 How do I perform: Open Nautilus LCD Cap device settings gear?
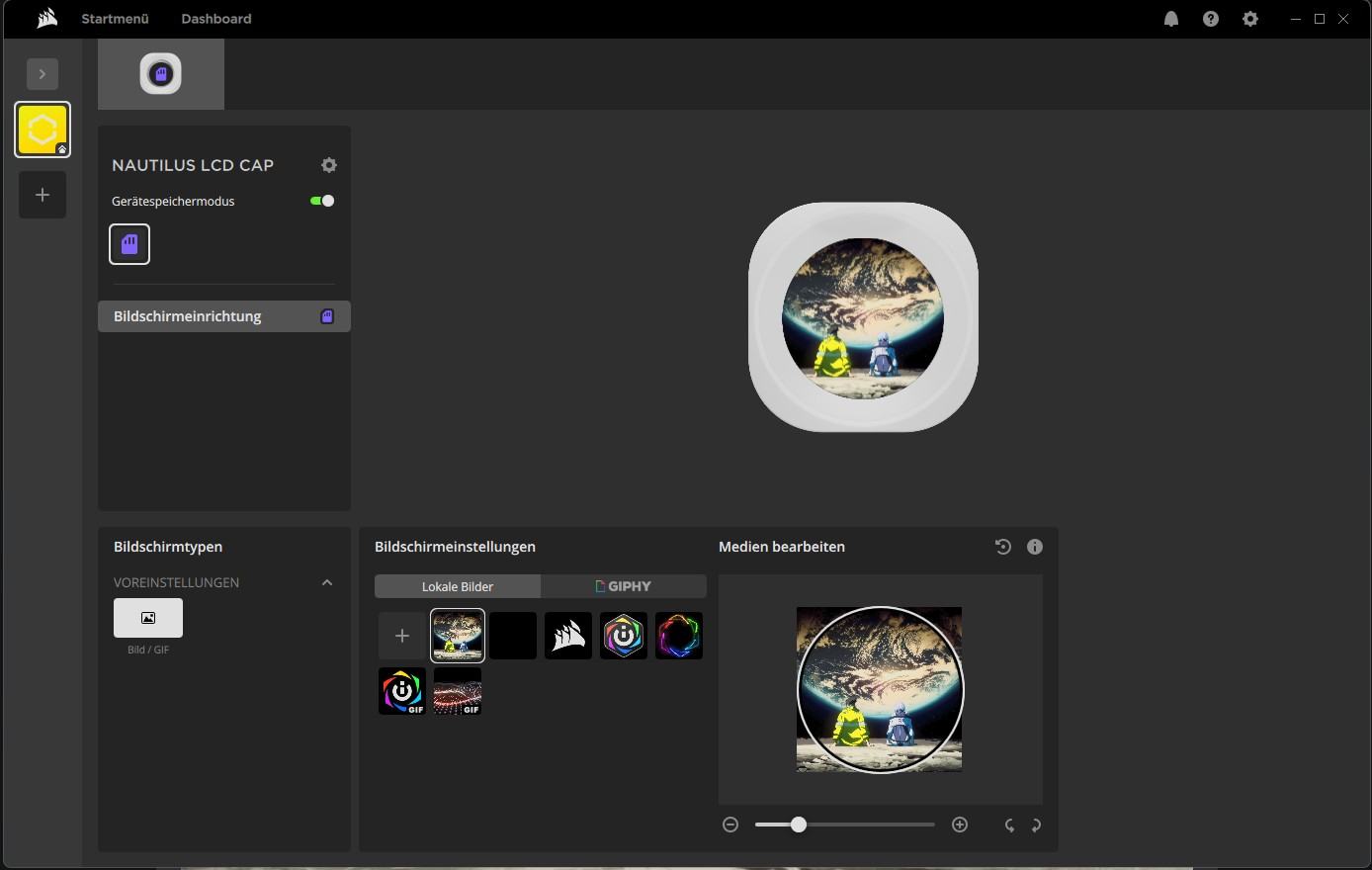[x=329, y=165]
